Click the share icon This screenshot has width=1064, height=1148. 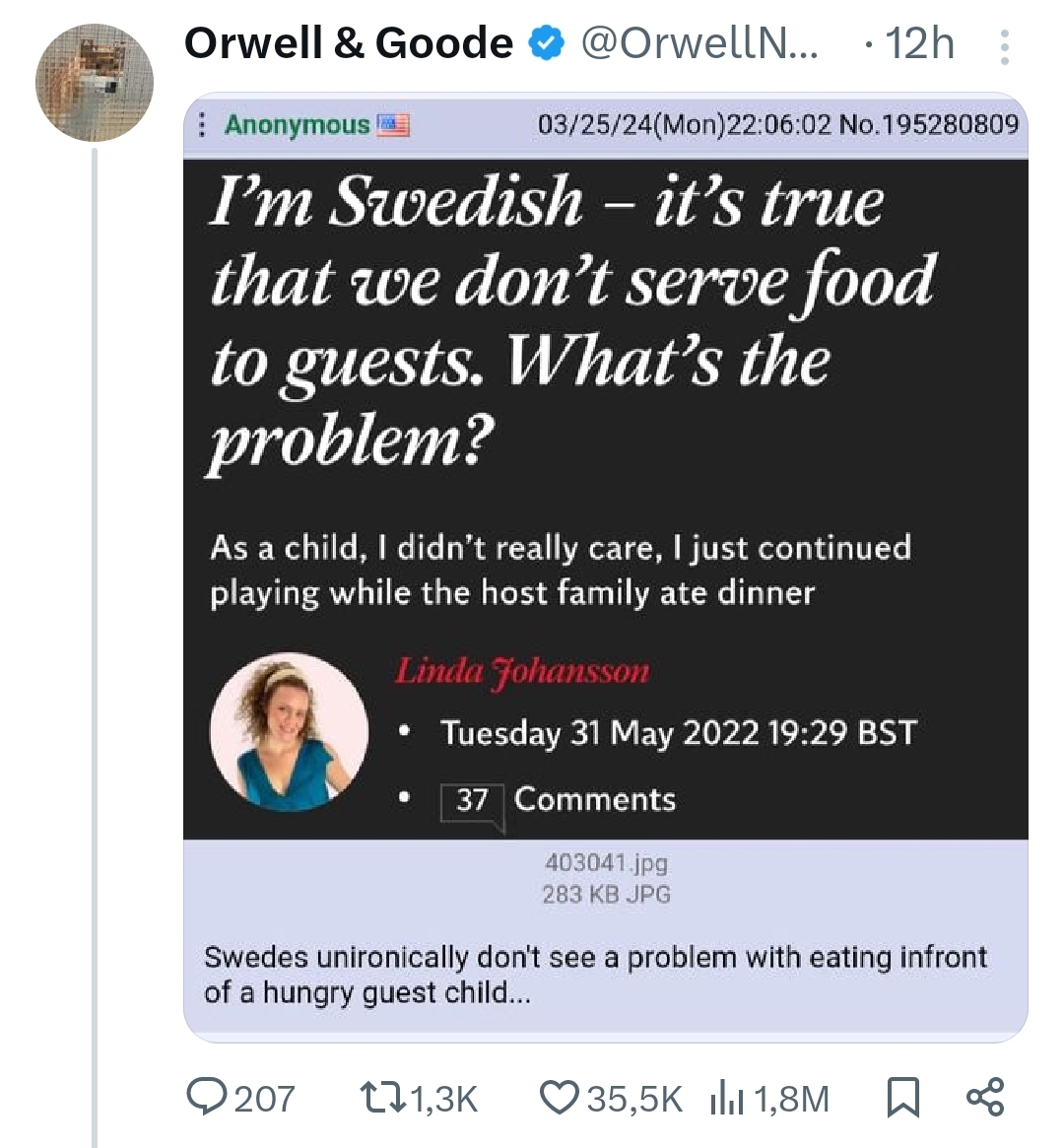coord(984,1097)
